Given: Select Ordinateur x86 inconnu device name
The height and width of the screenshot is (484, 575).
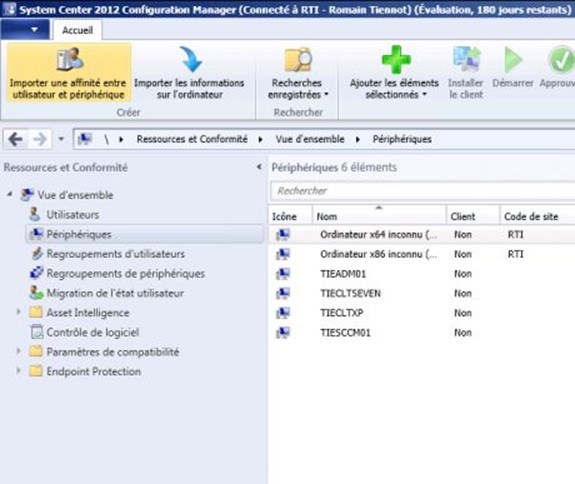Looking at the screenshot, I should (x=378, y=254).
